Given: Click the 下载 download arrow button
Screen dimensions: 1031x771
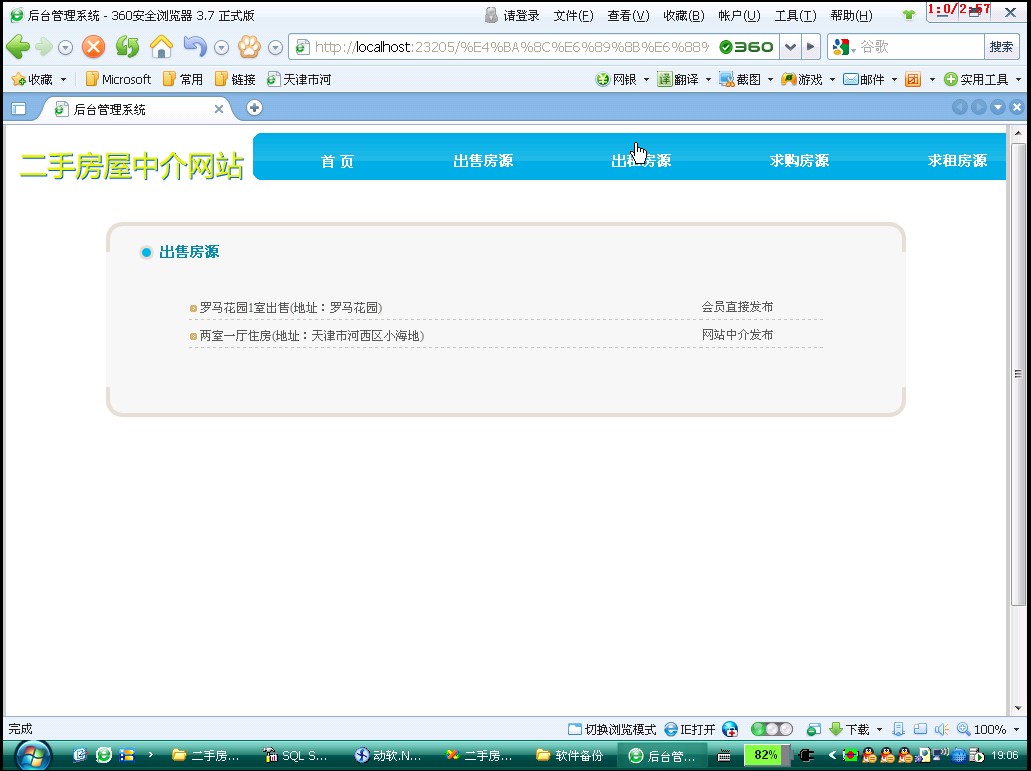Looking at the screenshot, I should click(850, 729).
